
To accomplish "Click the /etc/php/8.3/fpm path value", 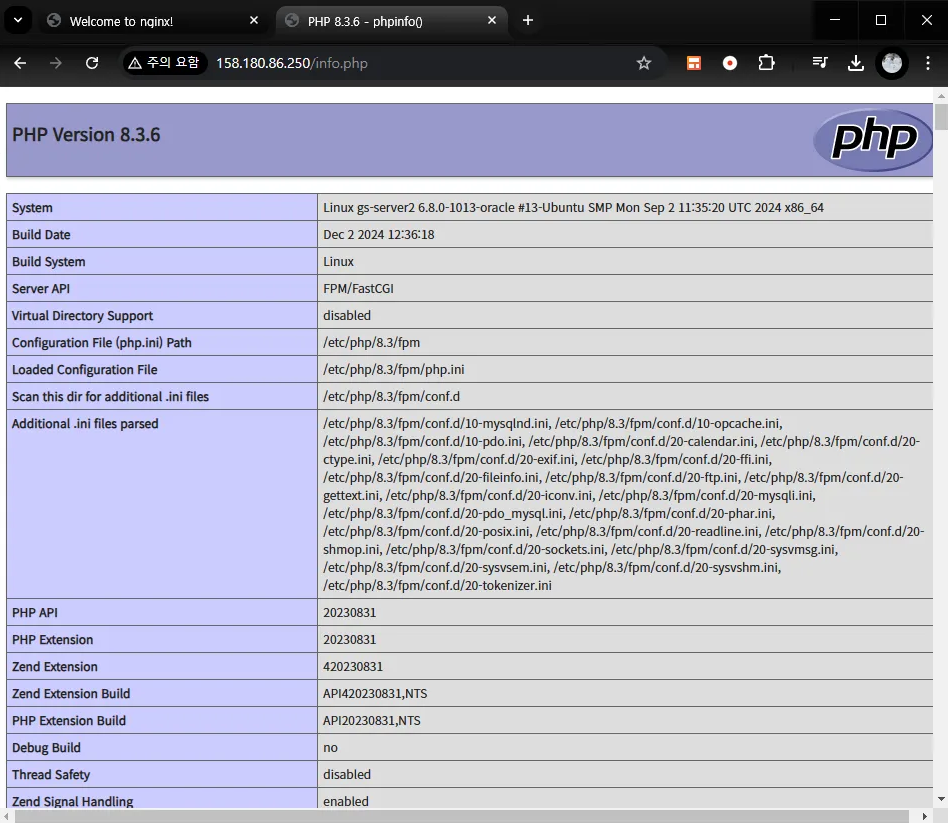I will click(371, 343).
